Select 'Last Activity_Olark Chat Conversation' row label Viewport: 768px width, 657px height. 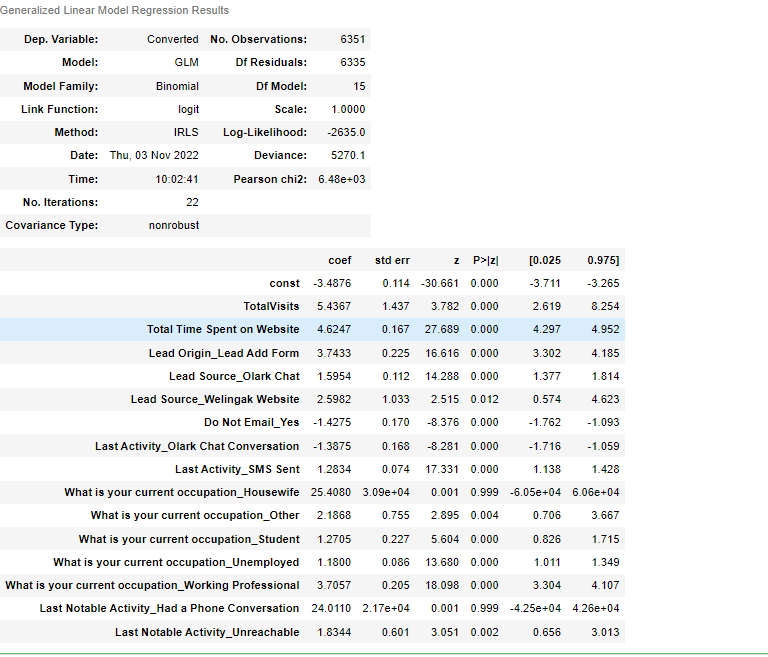197,446
